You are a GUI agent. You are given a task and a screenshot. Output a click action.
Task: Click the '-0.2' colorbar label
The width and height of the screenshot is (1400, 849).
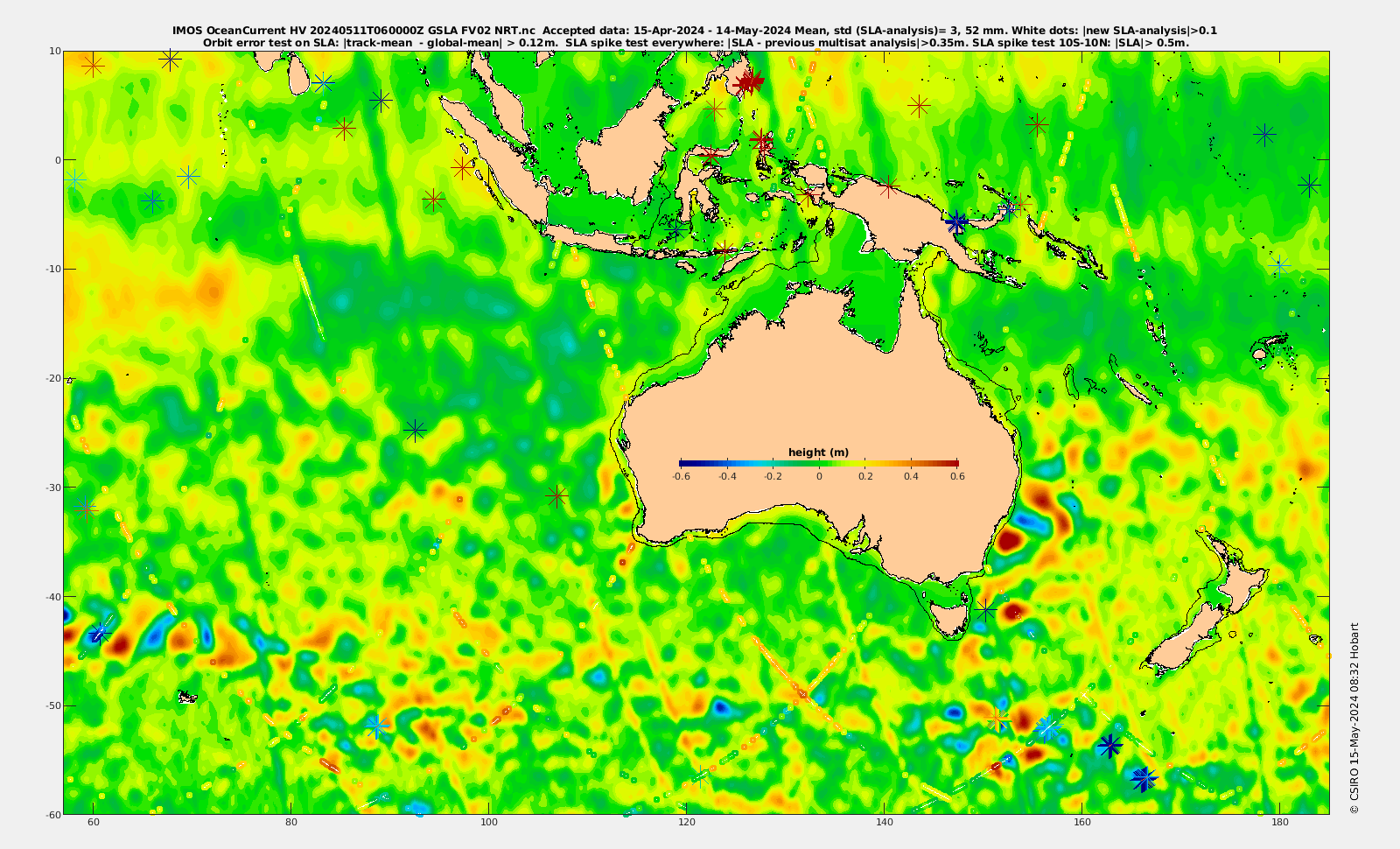point(773,476)
